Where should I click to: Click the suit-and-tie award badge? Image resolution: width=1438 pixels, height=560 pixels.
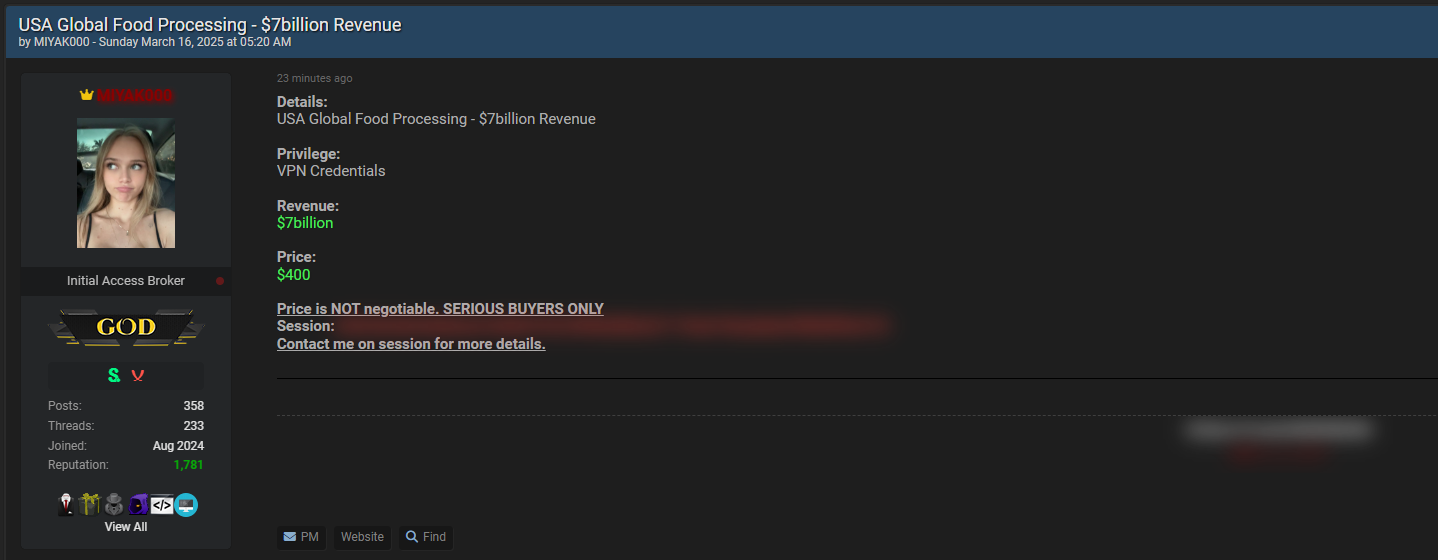click(x=66, y=505)
